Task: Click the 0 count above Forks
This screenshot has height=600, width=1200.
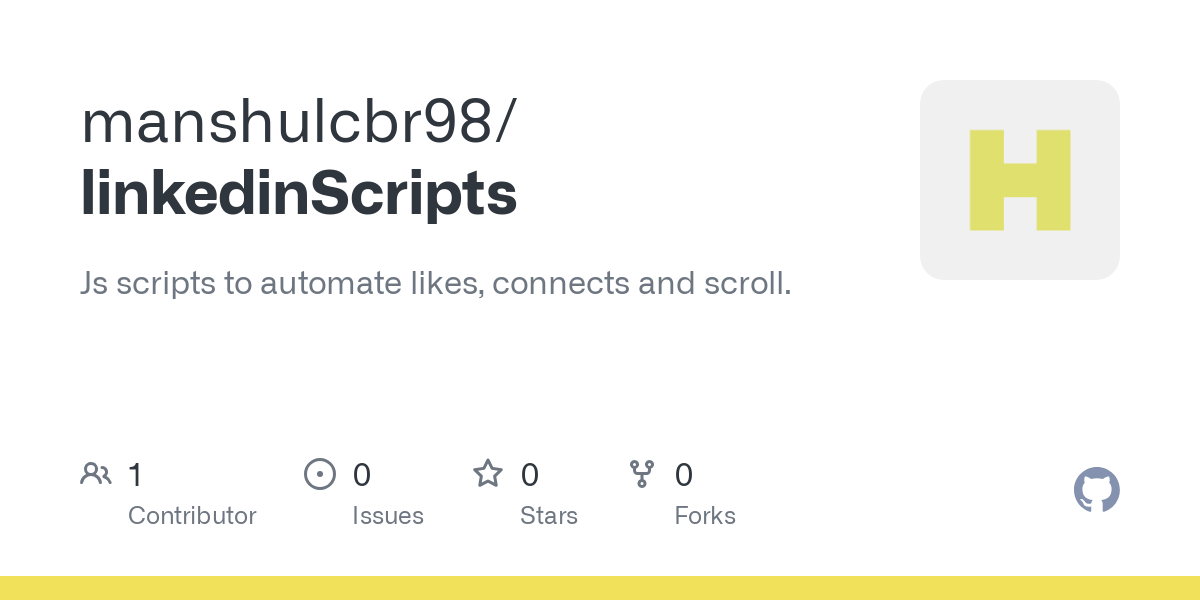Action: [684, 474]
